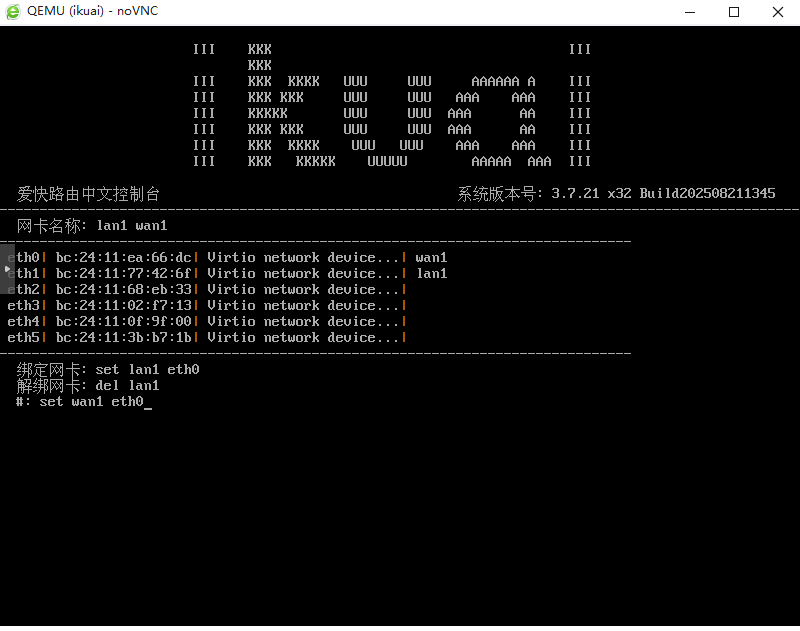
Task: Click the lan1 binding label on eth1 row
Action: [432, 273]
